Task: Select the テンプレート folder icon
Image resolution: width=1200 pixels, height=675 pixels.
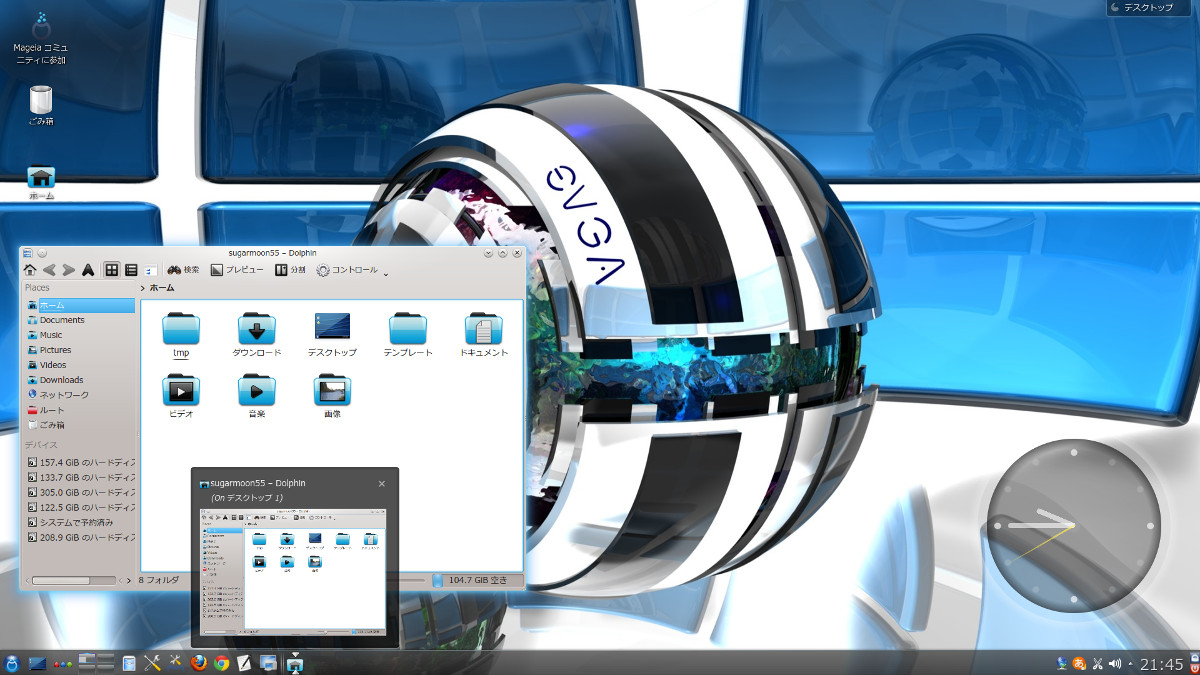Action: pyautogui.click(x=408, y=335)
